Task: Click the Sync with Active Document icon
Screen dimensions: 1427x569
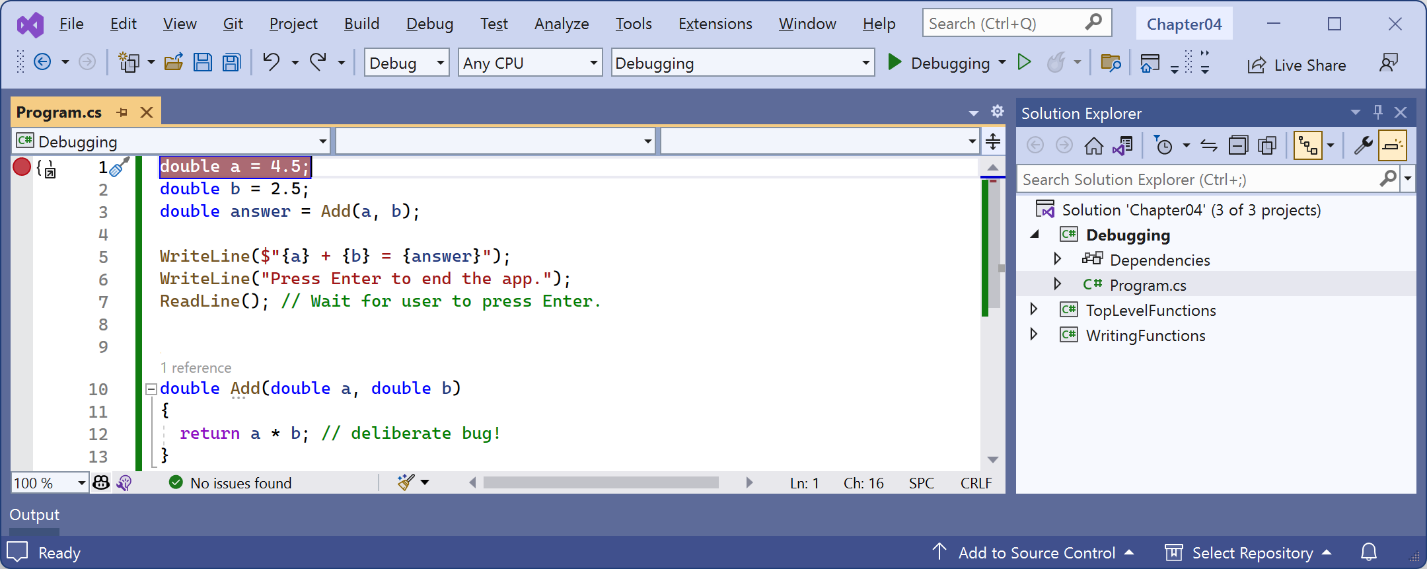Action: coord(1209,146)
